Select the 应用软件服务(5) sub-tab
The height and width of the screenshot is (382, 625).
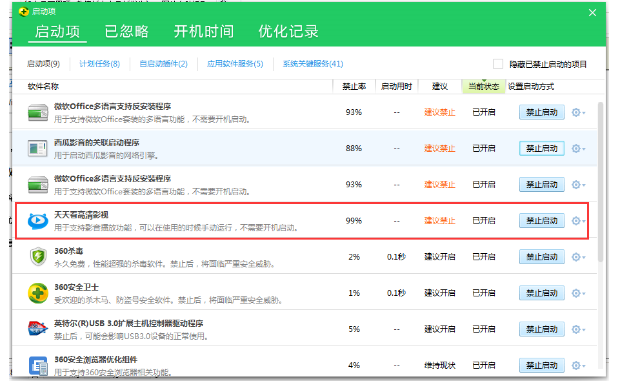coord(235,64)
